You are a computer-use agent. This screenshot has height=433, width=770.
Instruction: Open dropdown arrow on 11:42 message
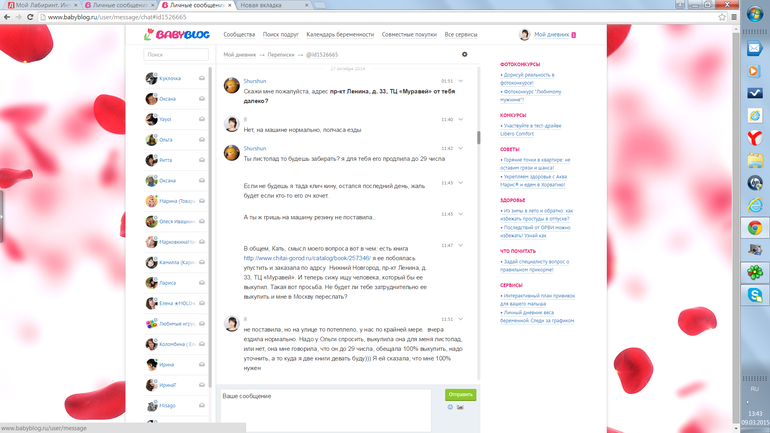click(x=464, y=148)
